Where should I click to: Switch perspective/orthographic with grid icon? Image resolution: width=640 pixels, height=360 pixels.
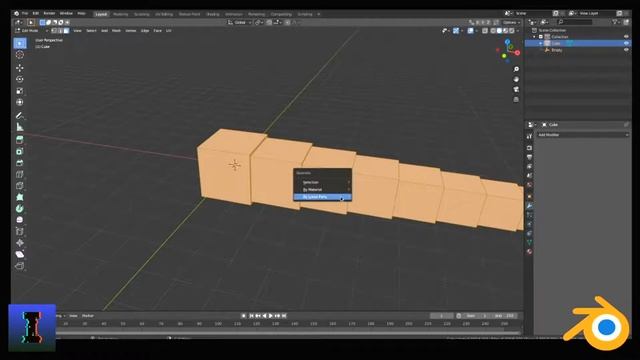coord(516,99)
